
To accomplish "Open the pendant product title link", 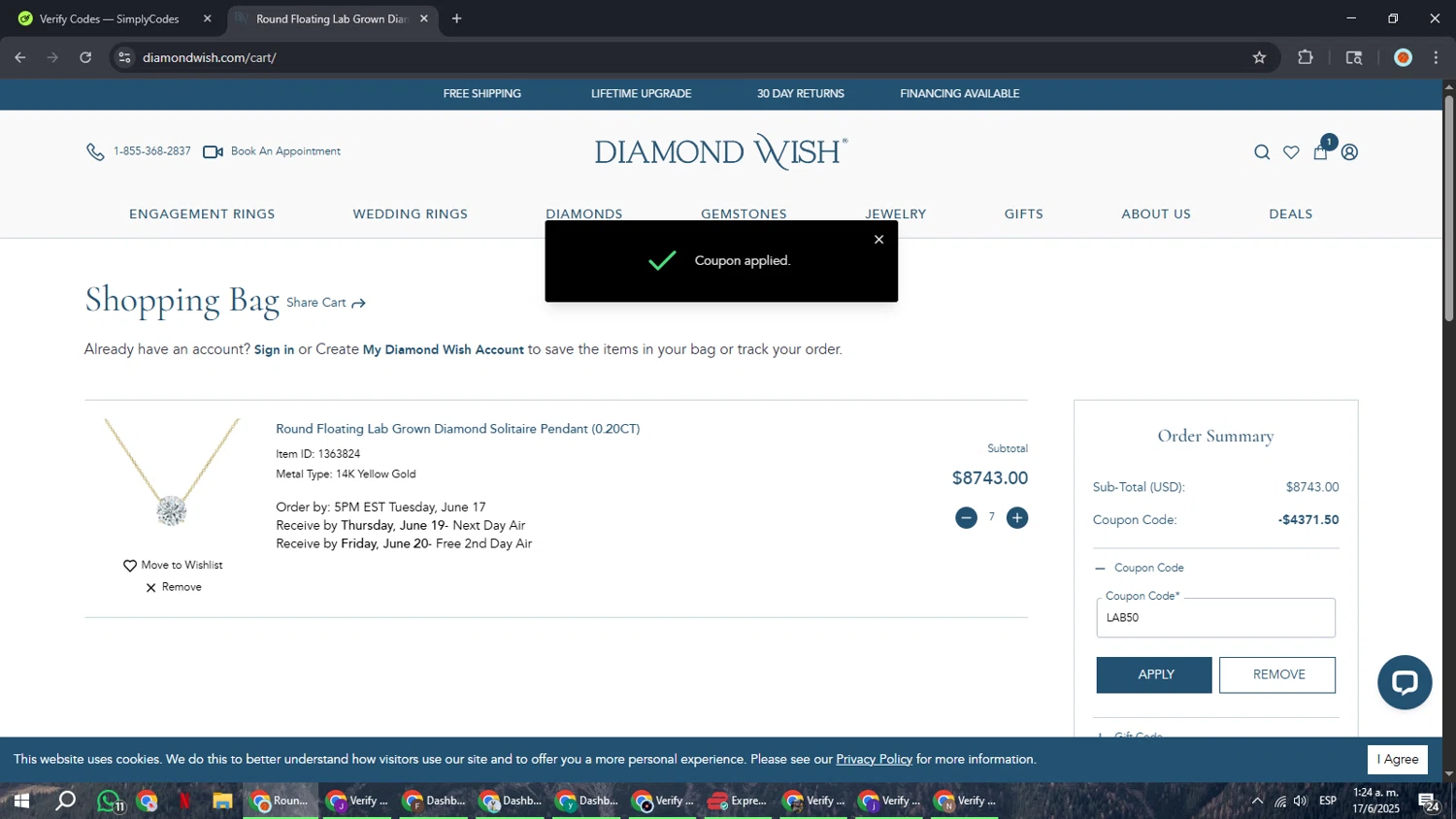I will 458,429.
